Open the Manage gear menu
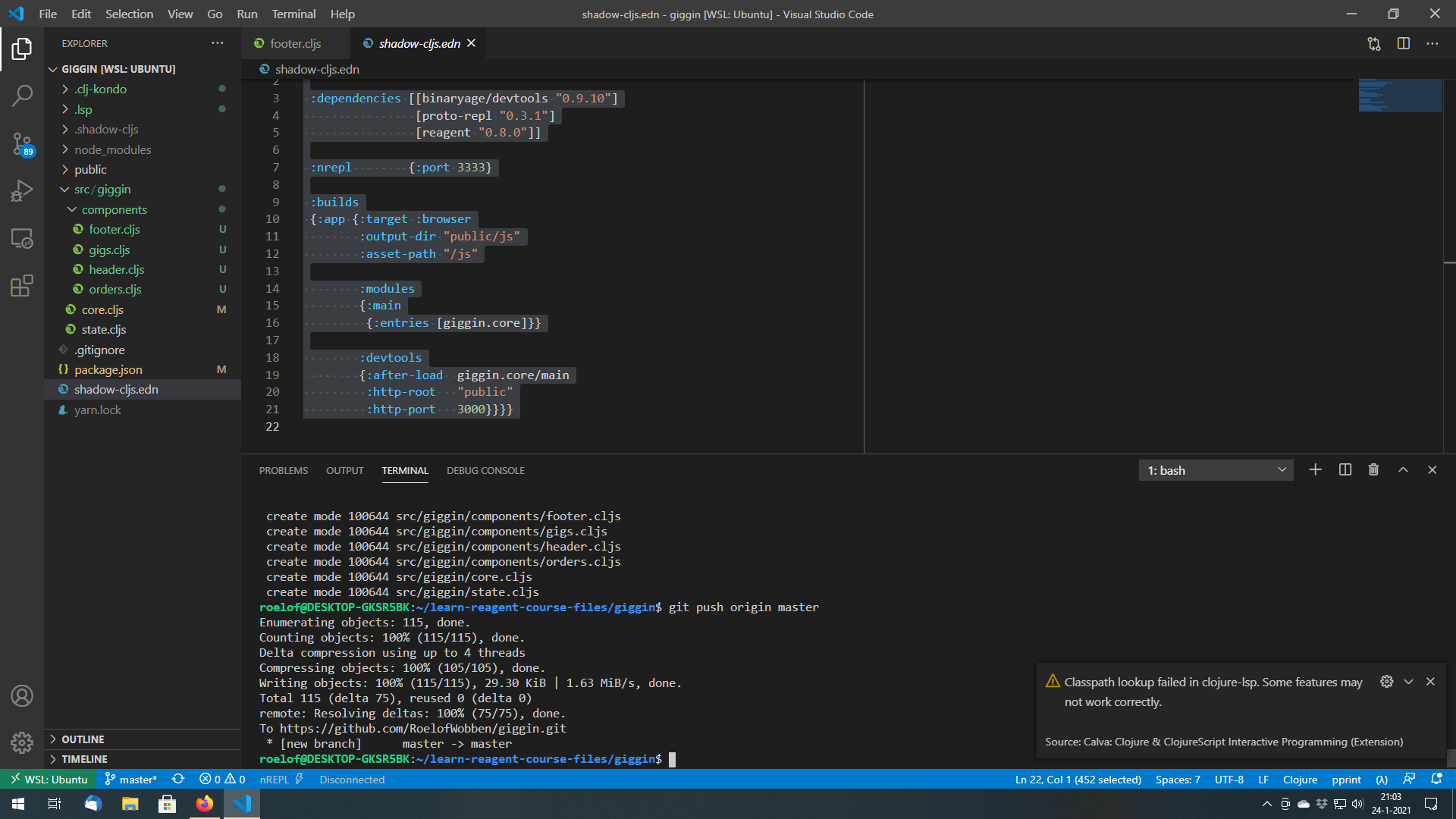This screenshot has height=819, width=1456. pyautogui.click(x=22, y=743)
